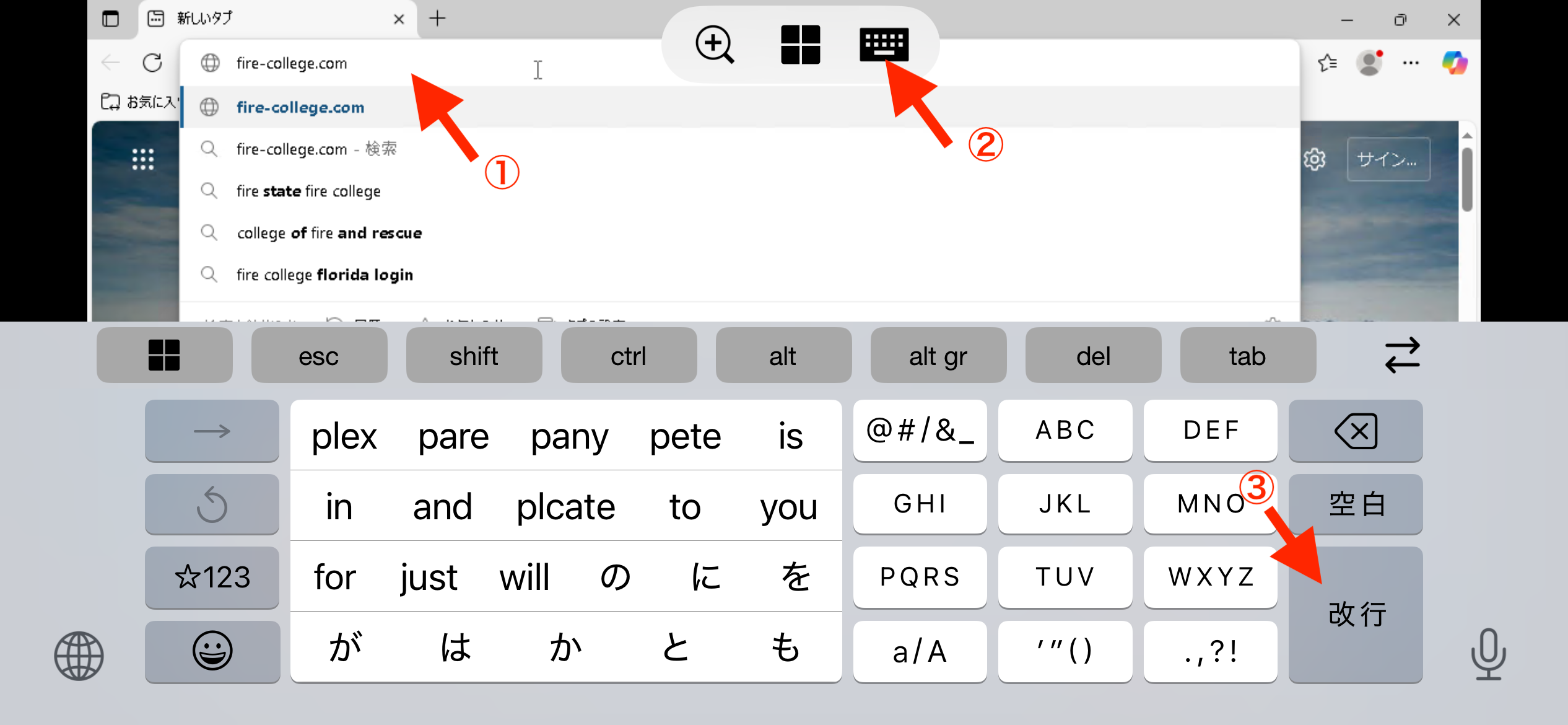
Task: Tap the 改行 return key
Action: pos(1356,615)
